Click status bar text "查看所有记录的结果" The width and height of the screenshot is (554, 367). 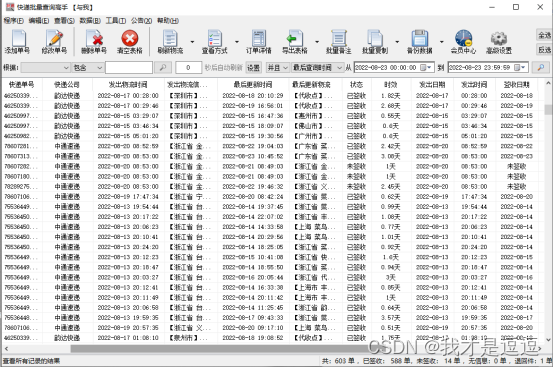click(31, 361)
